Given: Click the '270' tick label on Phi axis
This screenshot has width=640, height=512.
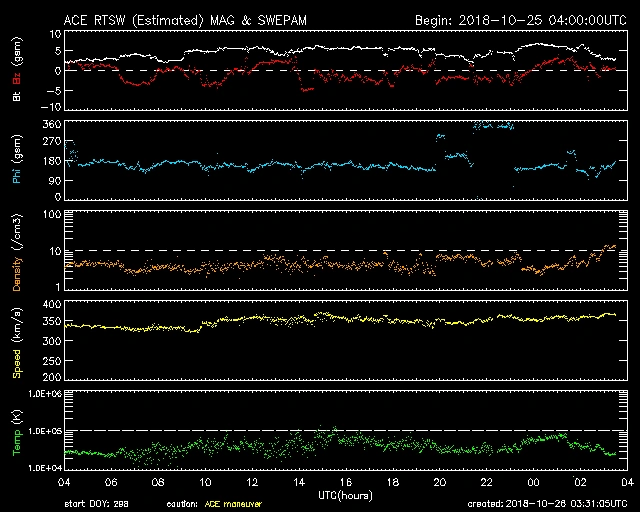Looking at the screenshot, I should (x=52, y=142).
